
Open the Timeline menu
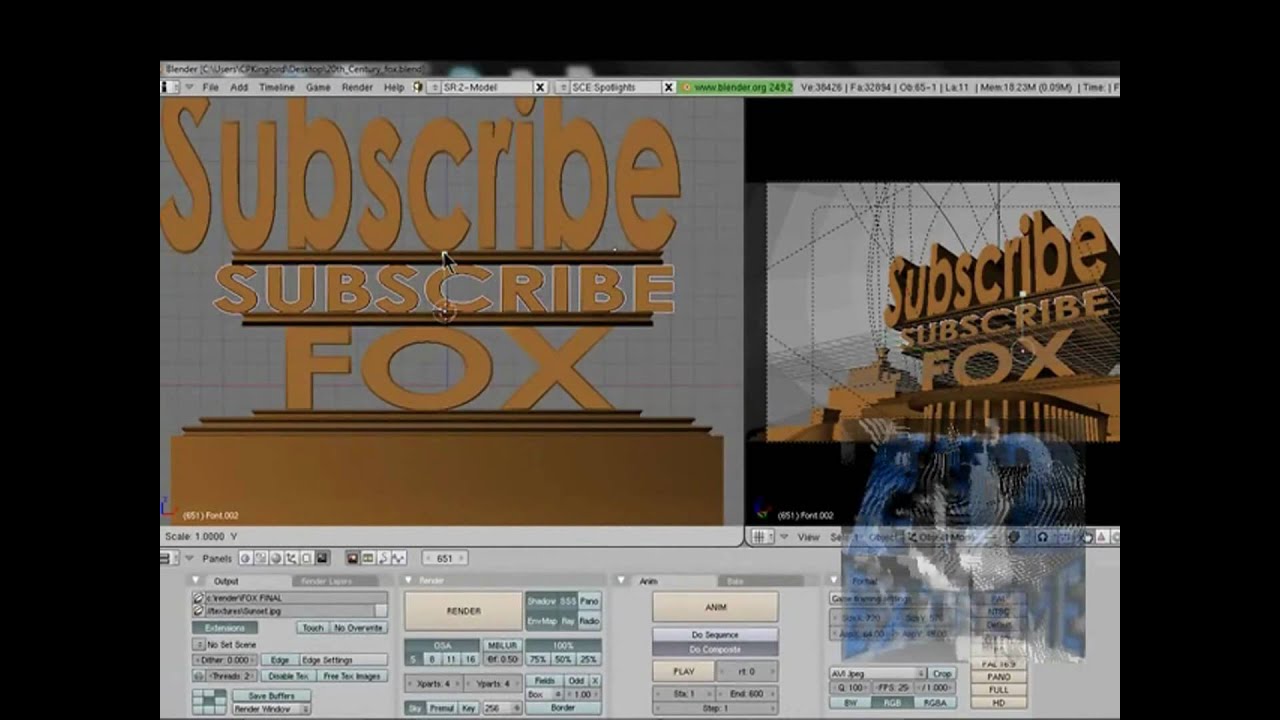pos(277,88)
